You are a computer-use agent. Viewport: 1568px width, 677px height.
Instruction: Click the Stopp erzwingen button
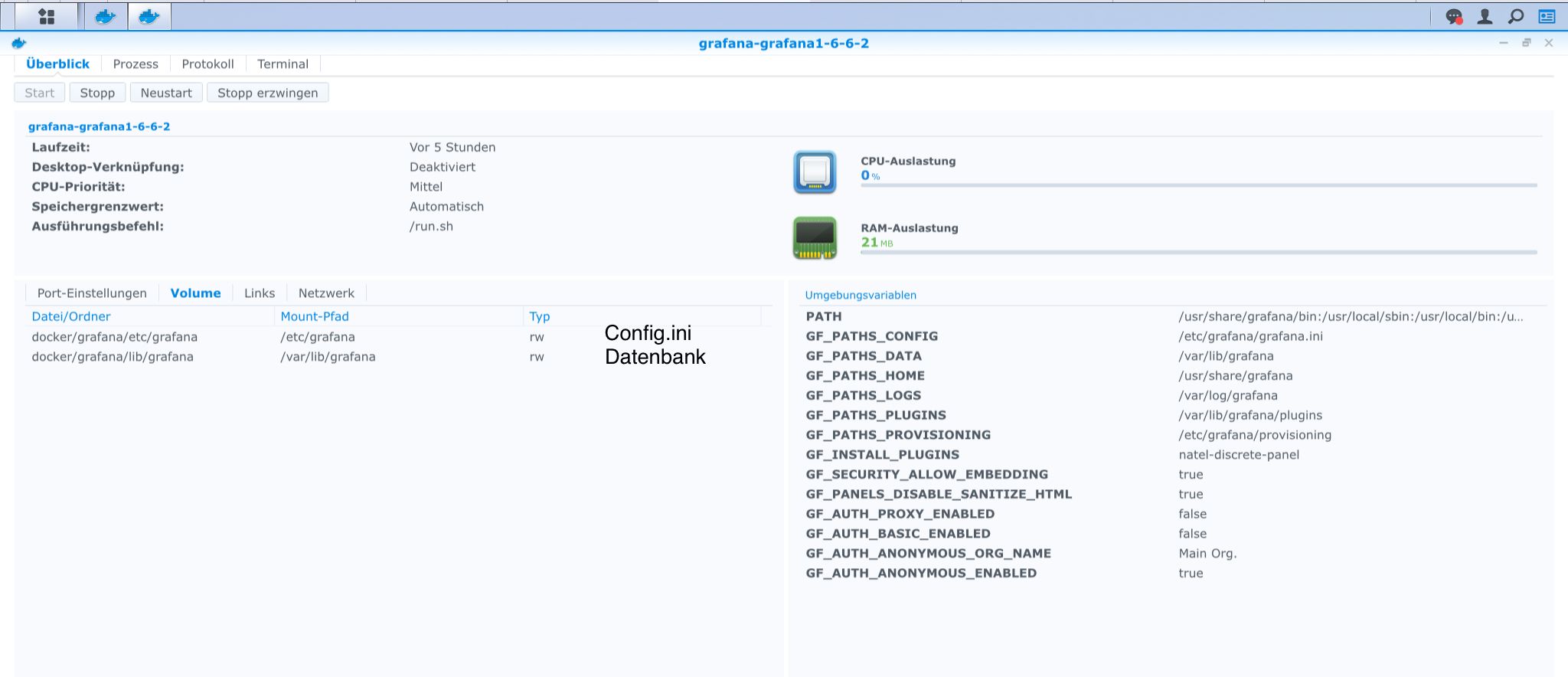(267, 93)
